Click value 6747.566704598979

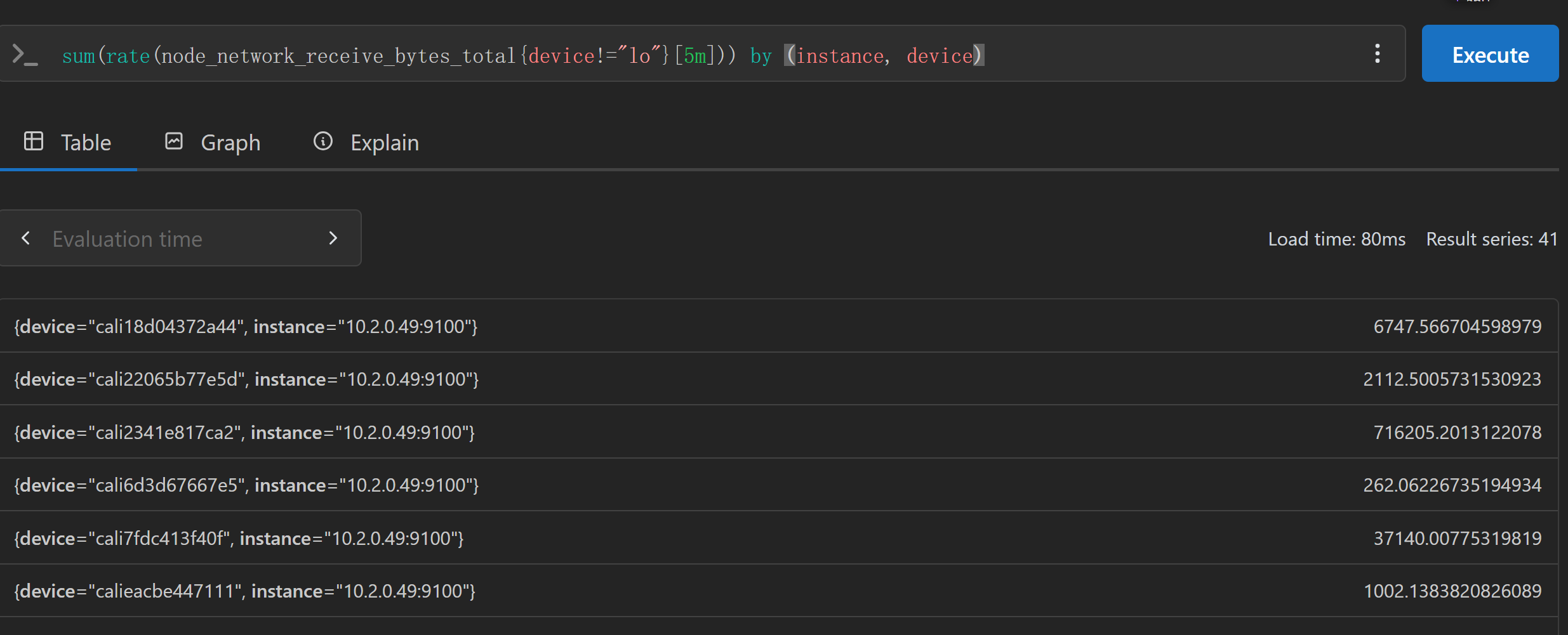click(1458, 326)
